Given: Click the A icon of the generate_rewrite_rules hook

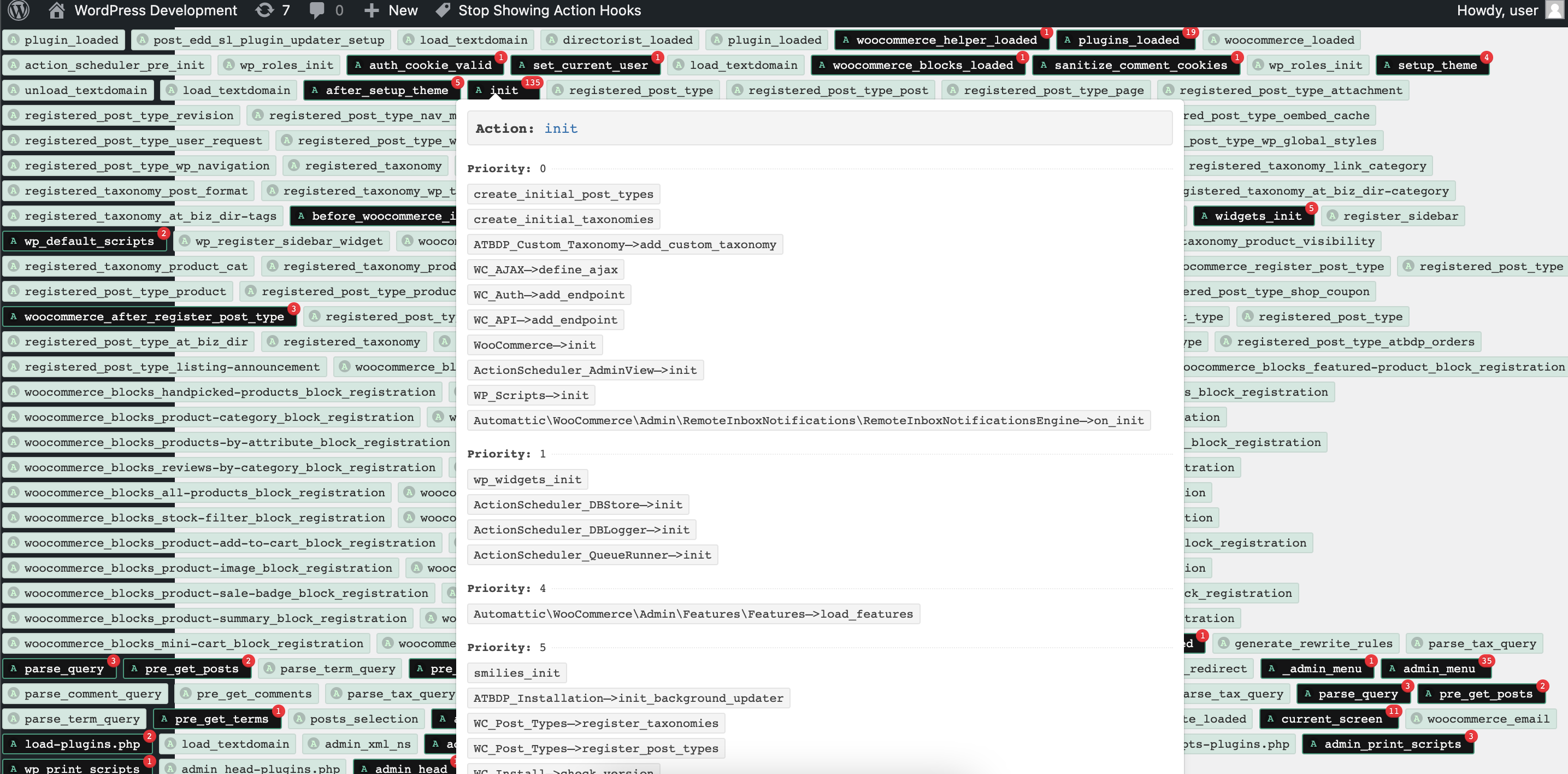Looking at the screenshot, I should tap(1223, 643).
